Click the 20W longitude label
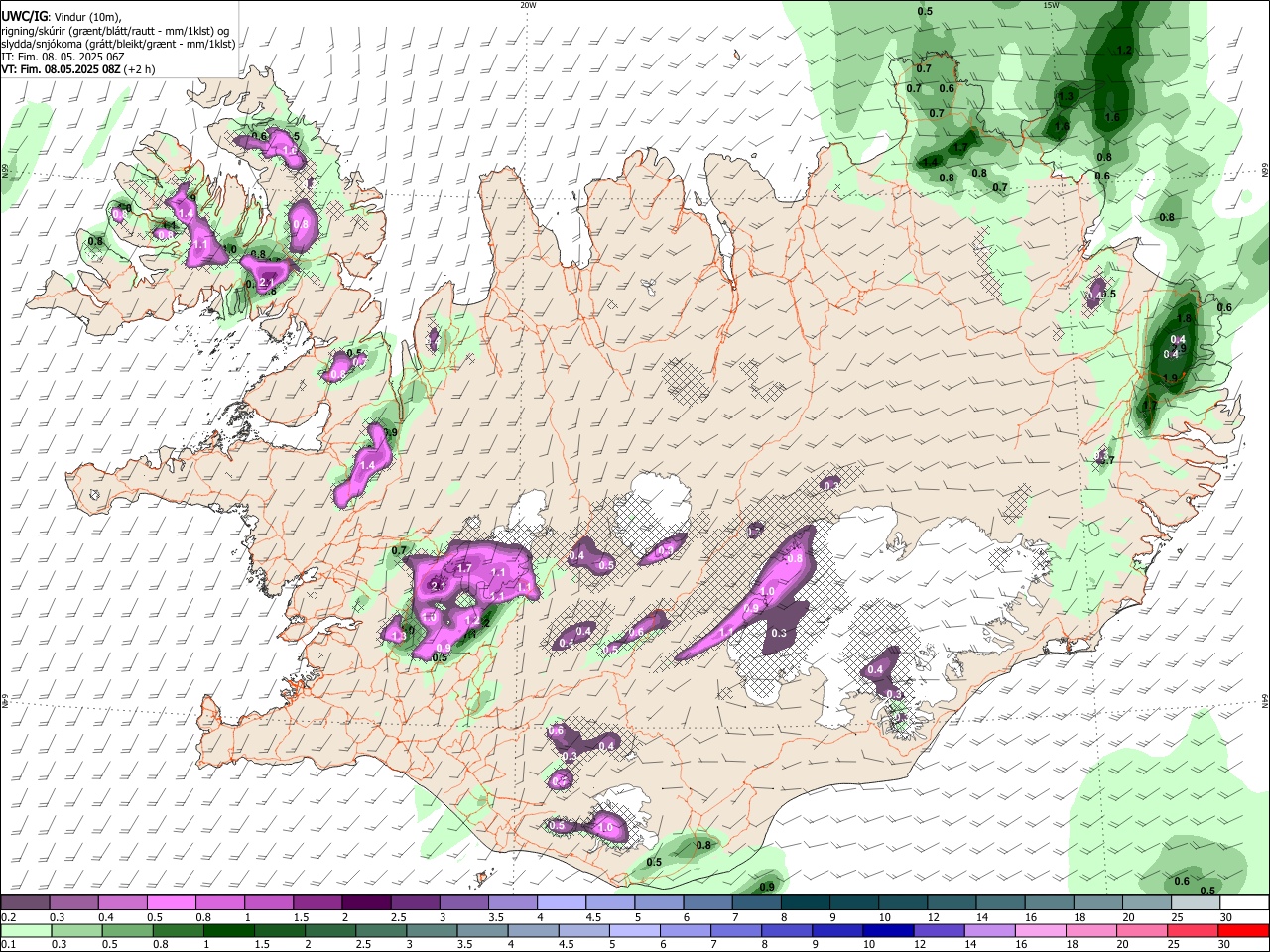This screenshot has width=1270, height=952. pos(528,4)
